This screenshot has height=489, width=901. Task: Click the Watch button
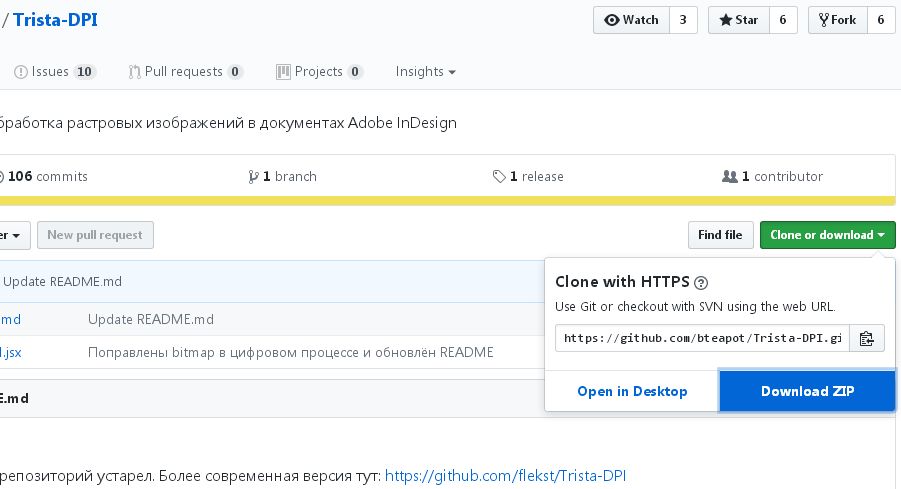point(632,20)
